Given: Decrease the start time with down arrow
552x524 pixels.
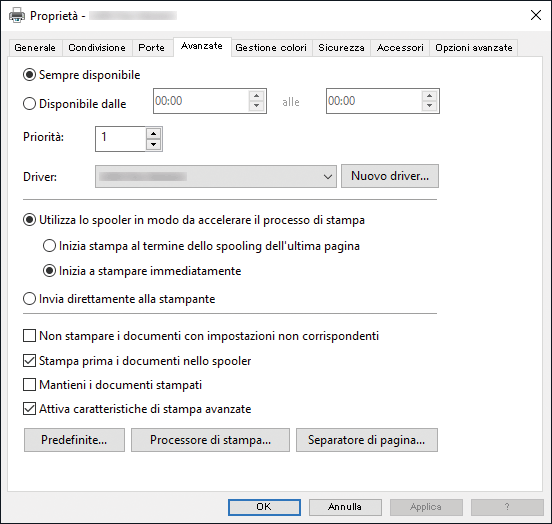Looking at the screenshot, I should (x=257, y=105).
